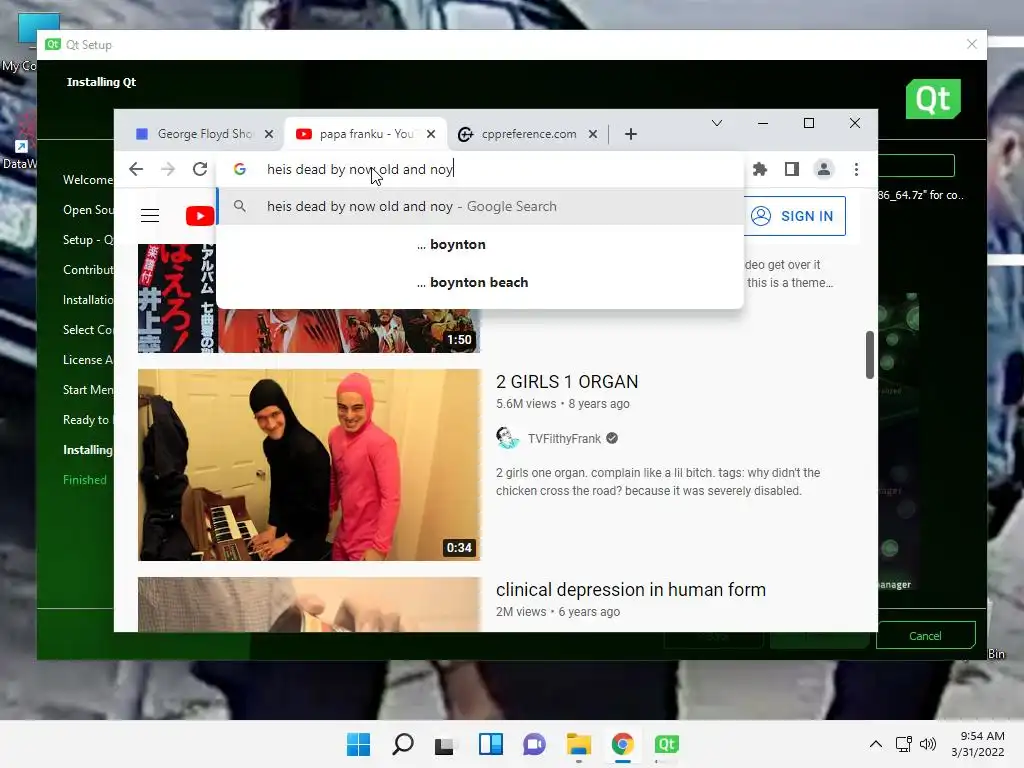Click the address bar text field
Image resolution: width=1024 pixels, height=768 pixels.
click(479, 170)
